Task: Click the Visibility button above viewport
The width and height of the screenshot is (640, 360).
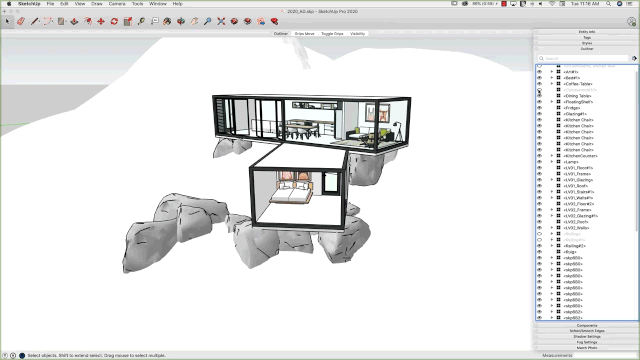Action: 357,33
